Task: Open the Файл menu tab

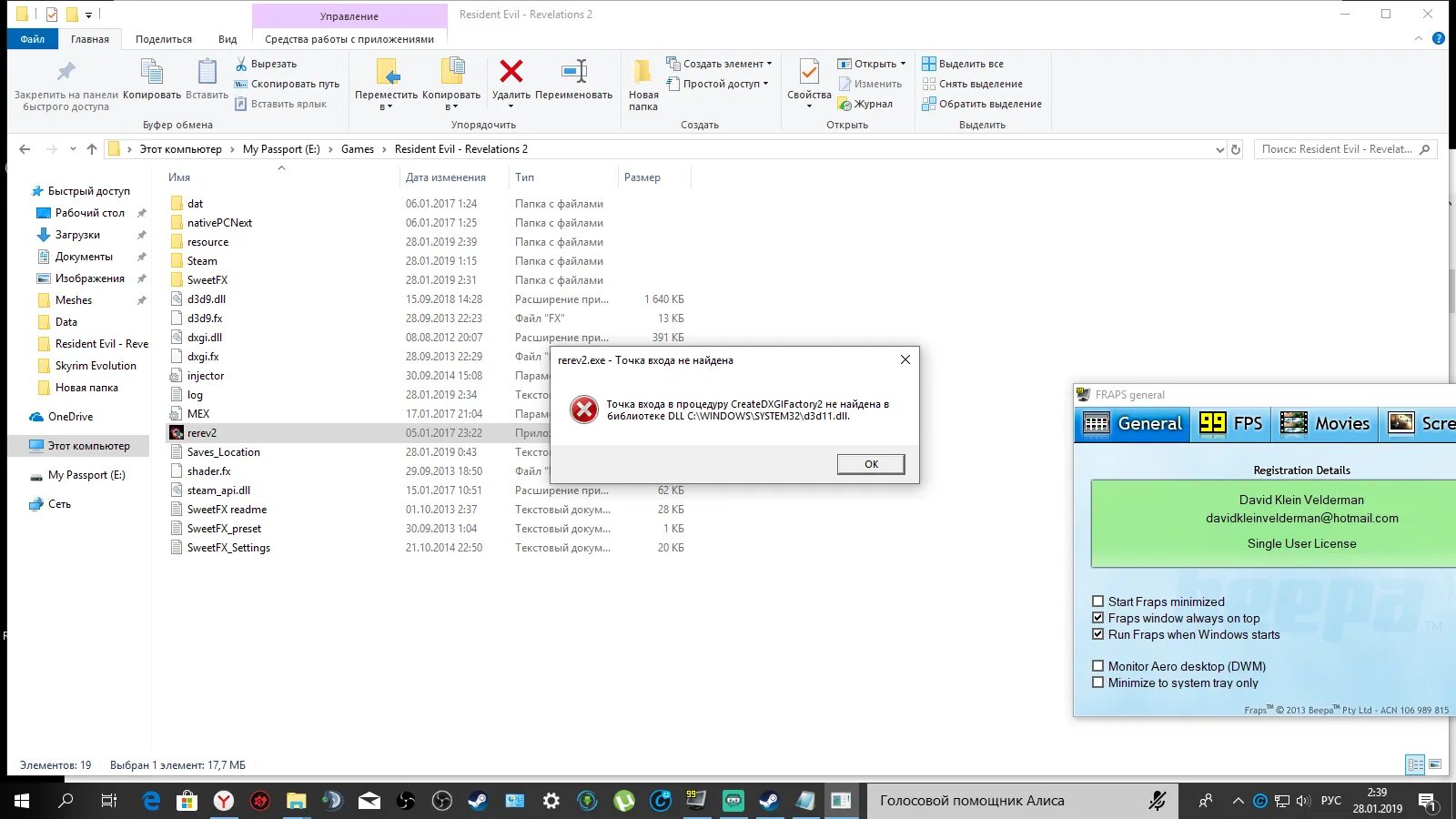Action: point(33,39)
